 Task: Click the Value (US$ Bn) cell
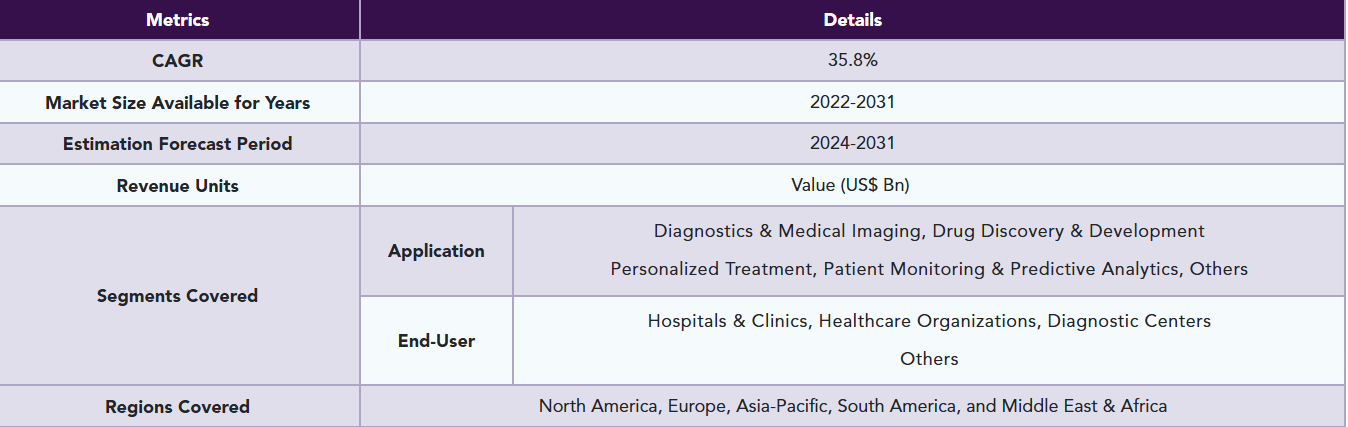(852, 186)
